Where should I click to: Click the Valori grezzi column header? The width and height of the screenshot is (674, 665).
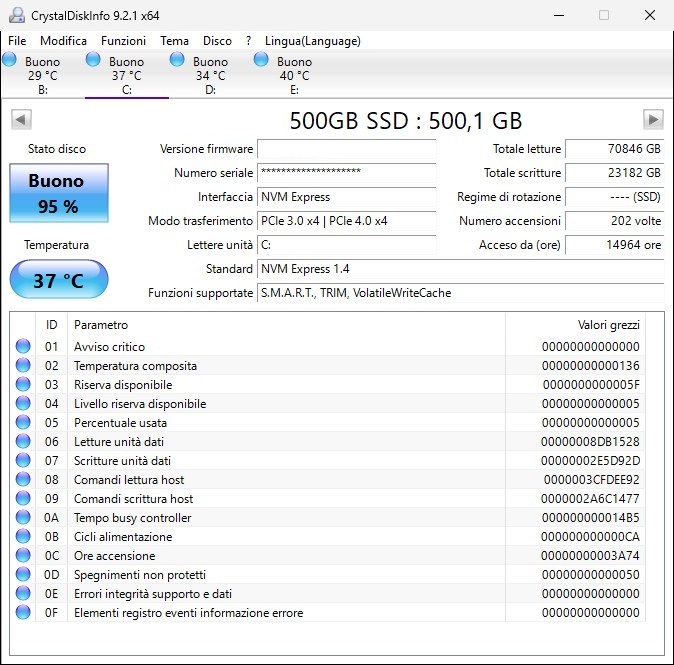click(x=575, y=325)
